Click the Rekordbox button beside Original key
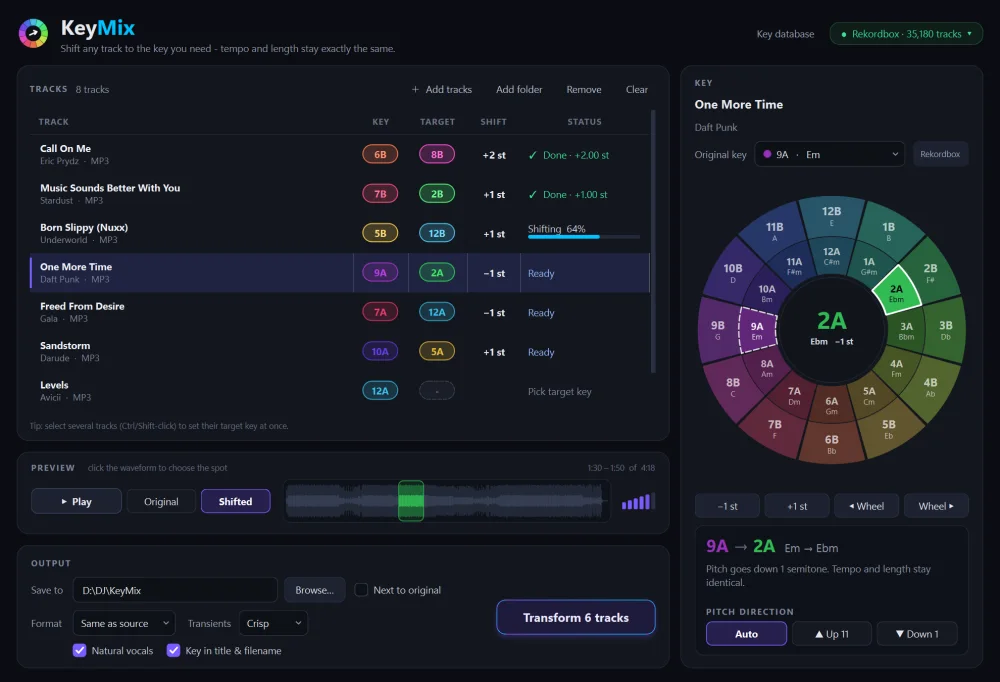 (x=940, y=154)
